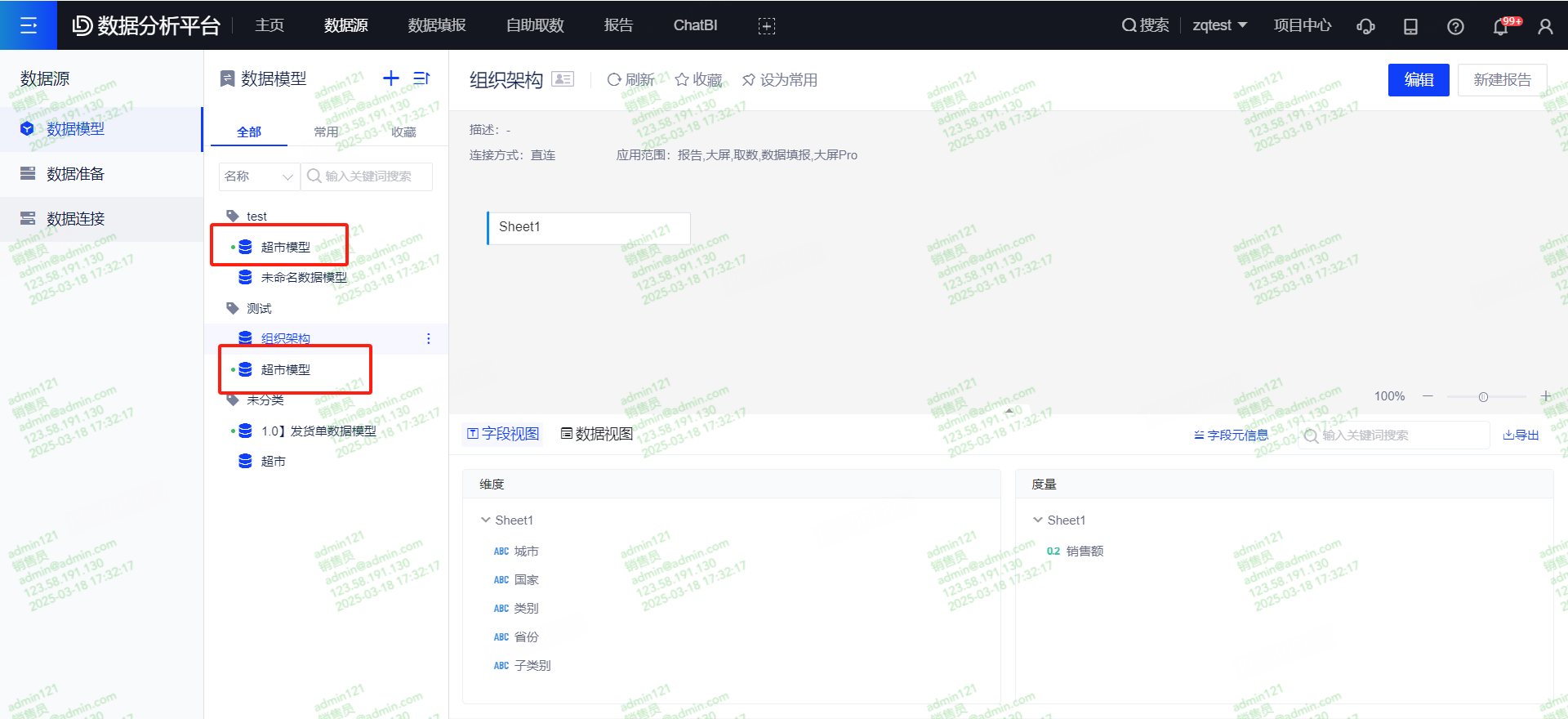Viewport: 1568px width, 719px height.
Task: Open the help question mark icon
Action: 1455,26
